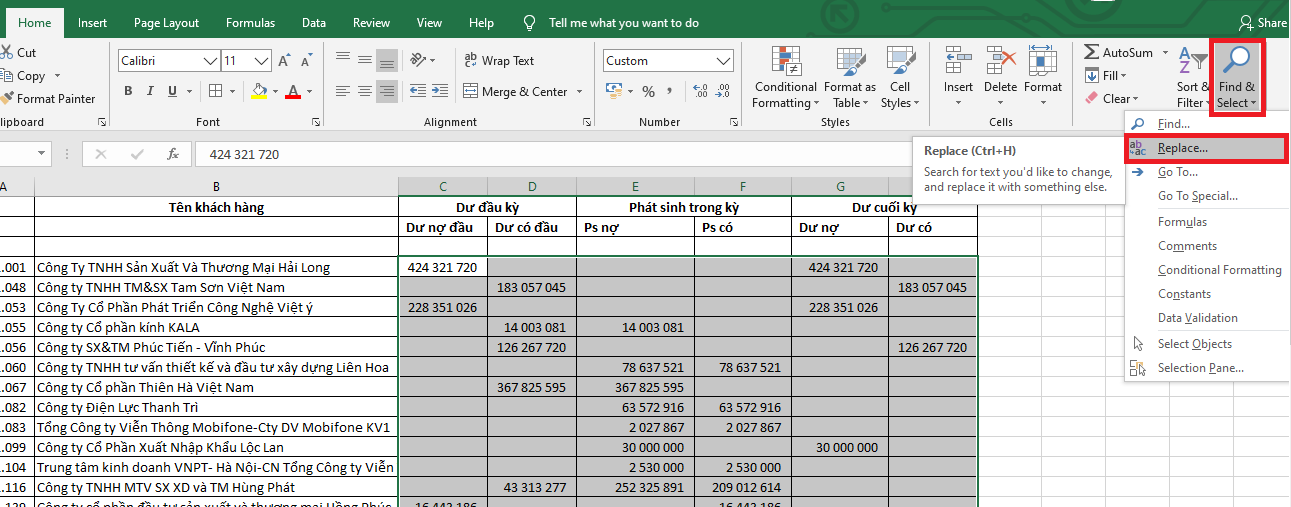Open the Conditional Formatting icon in Styles

(785, 61)
